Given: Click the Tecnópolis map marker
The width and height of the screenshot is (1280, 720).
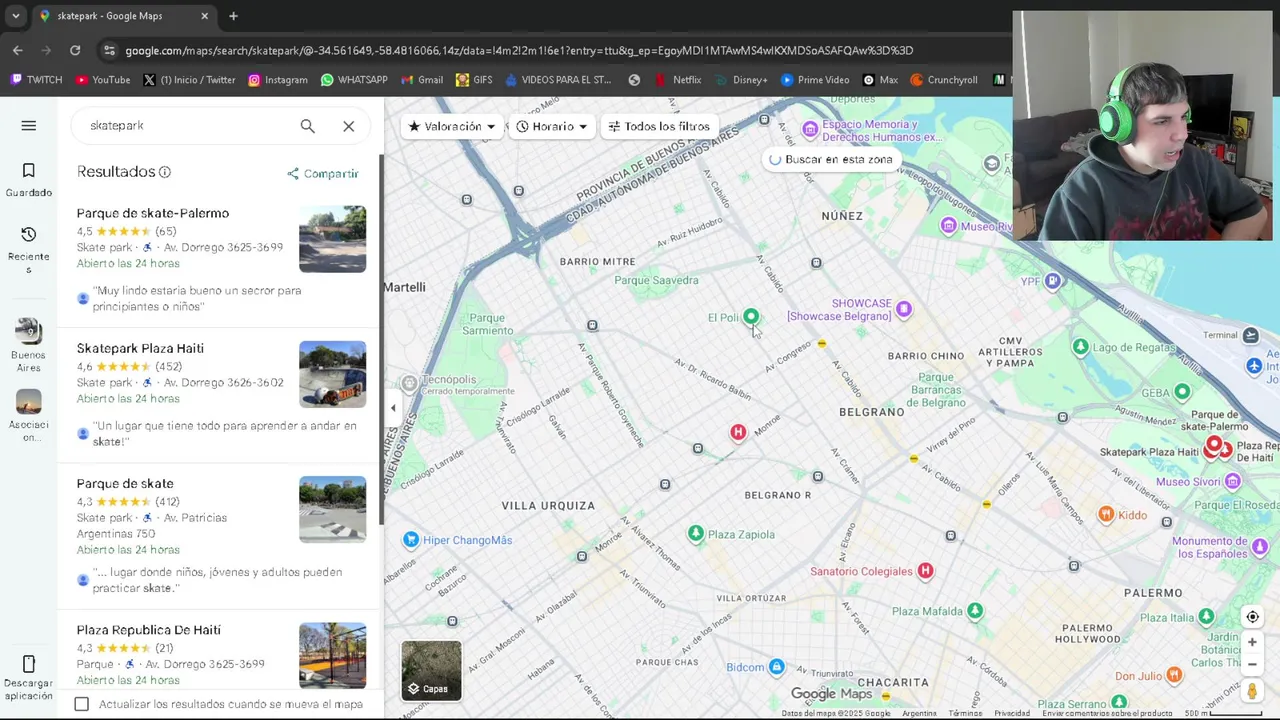Looking at the screenshot, I should 409,383.
